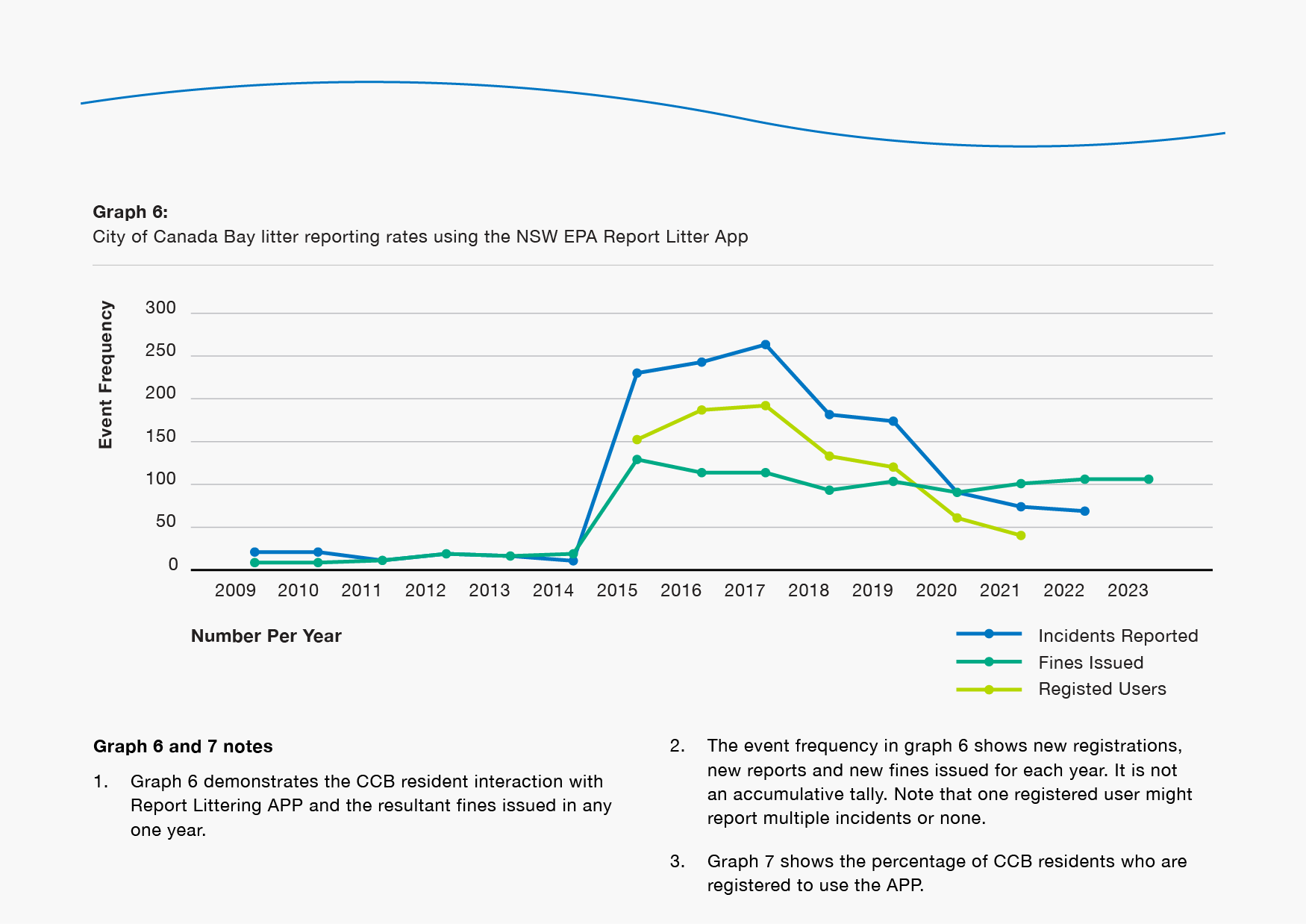1306x924 pixels.
Task: Select the y-axis value 250
Action: pos(160,350)
